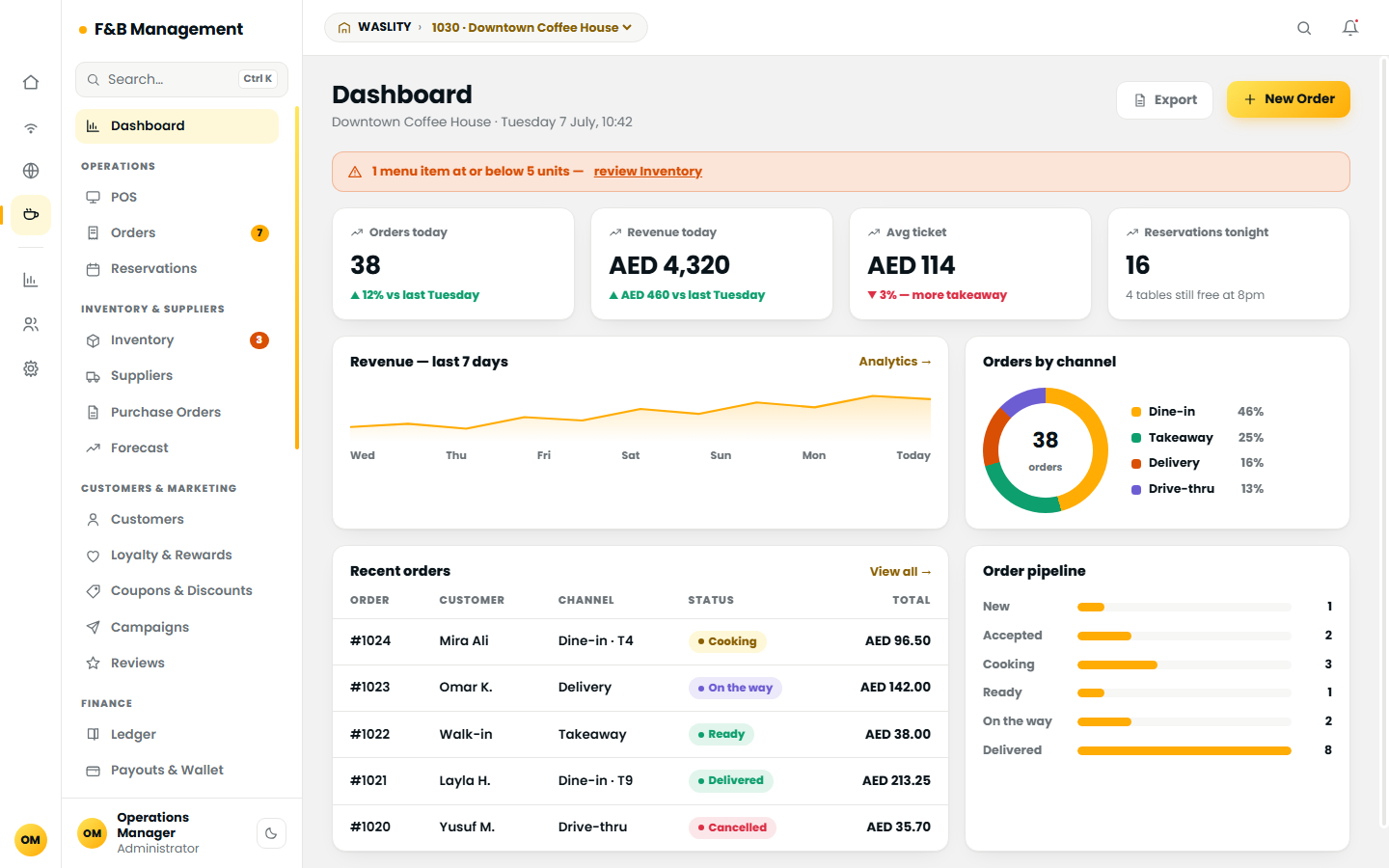Click the orders donut chart center

point(1046,450)
